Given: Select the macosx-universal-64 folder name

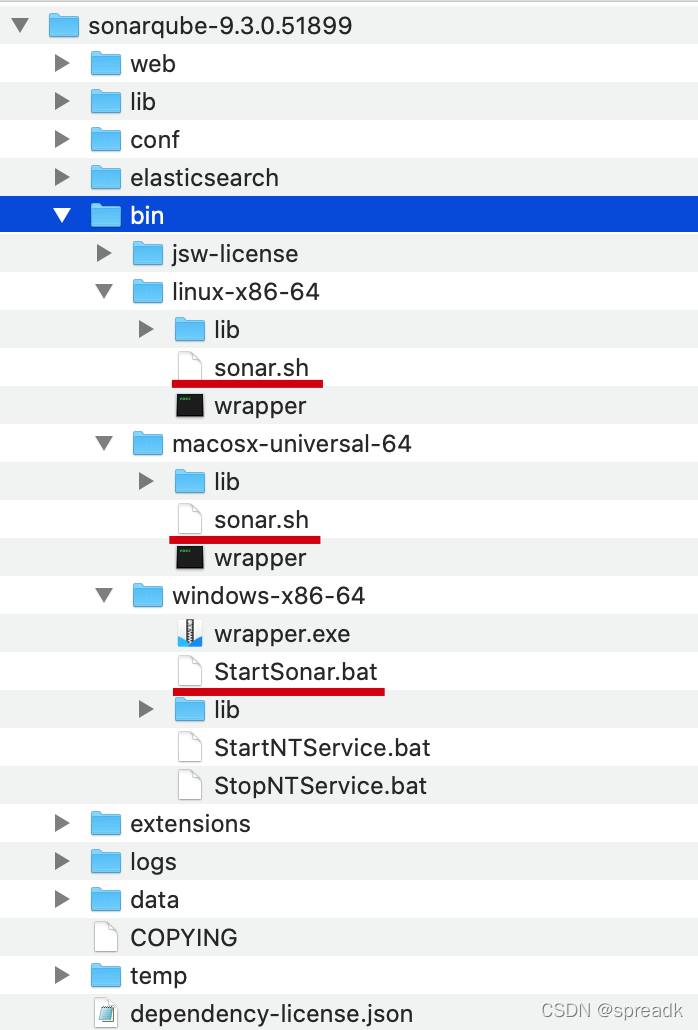Looking at the screenshot, I should [292, 444].
